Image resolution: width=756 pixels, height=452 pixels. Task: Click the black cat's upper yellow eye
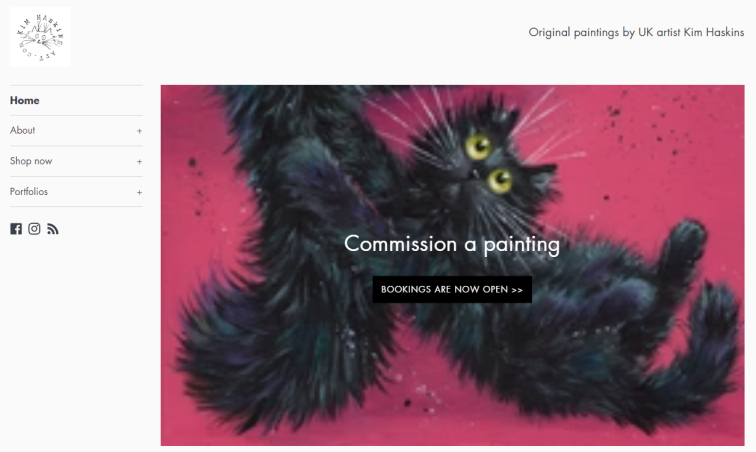point(478,146)
